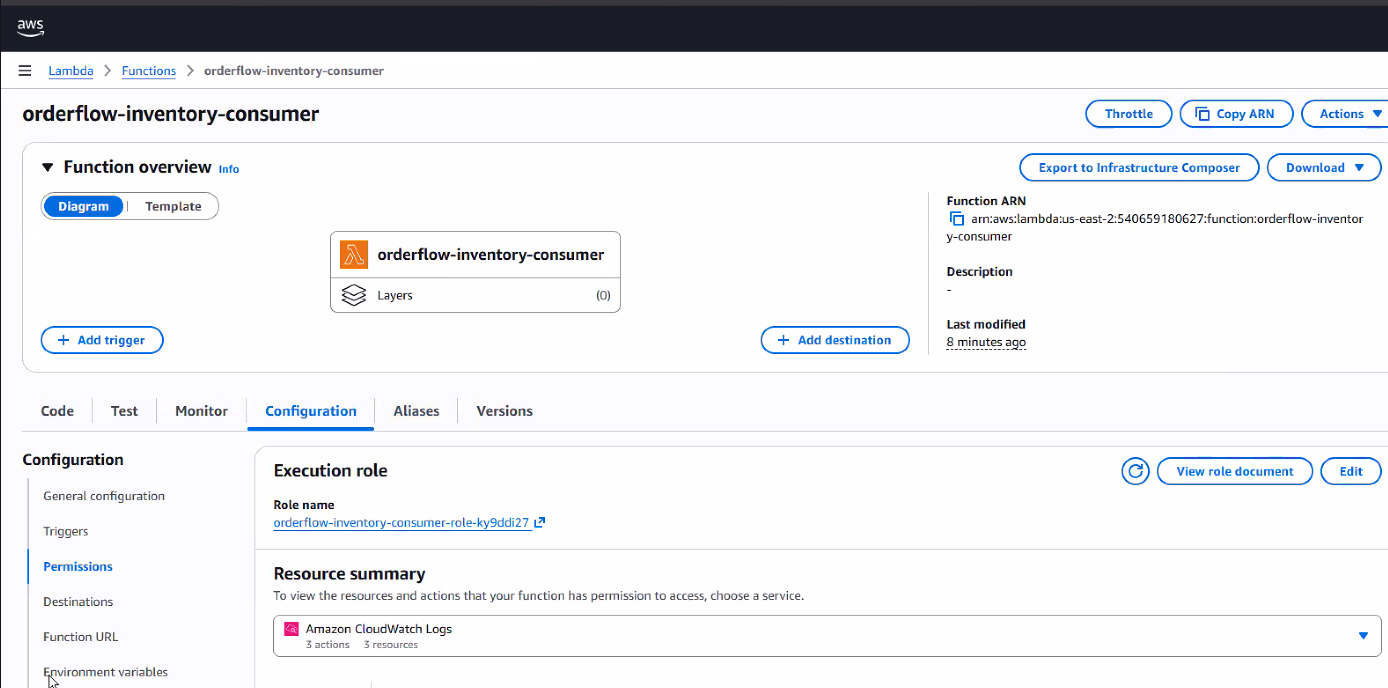Image resolution: width=1388 pixels, height=688 pixels.
Task: Click external link icon after role name
Action: (x=540, y=522)
